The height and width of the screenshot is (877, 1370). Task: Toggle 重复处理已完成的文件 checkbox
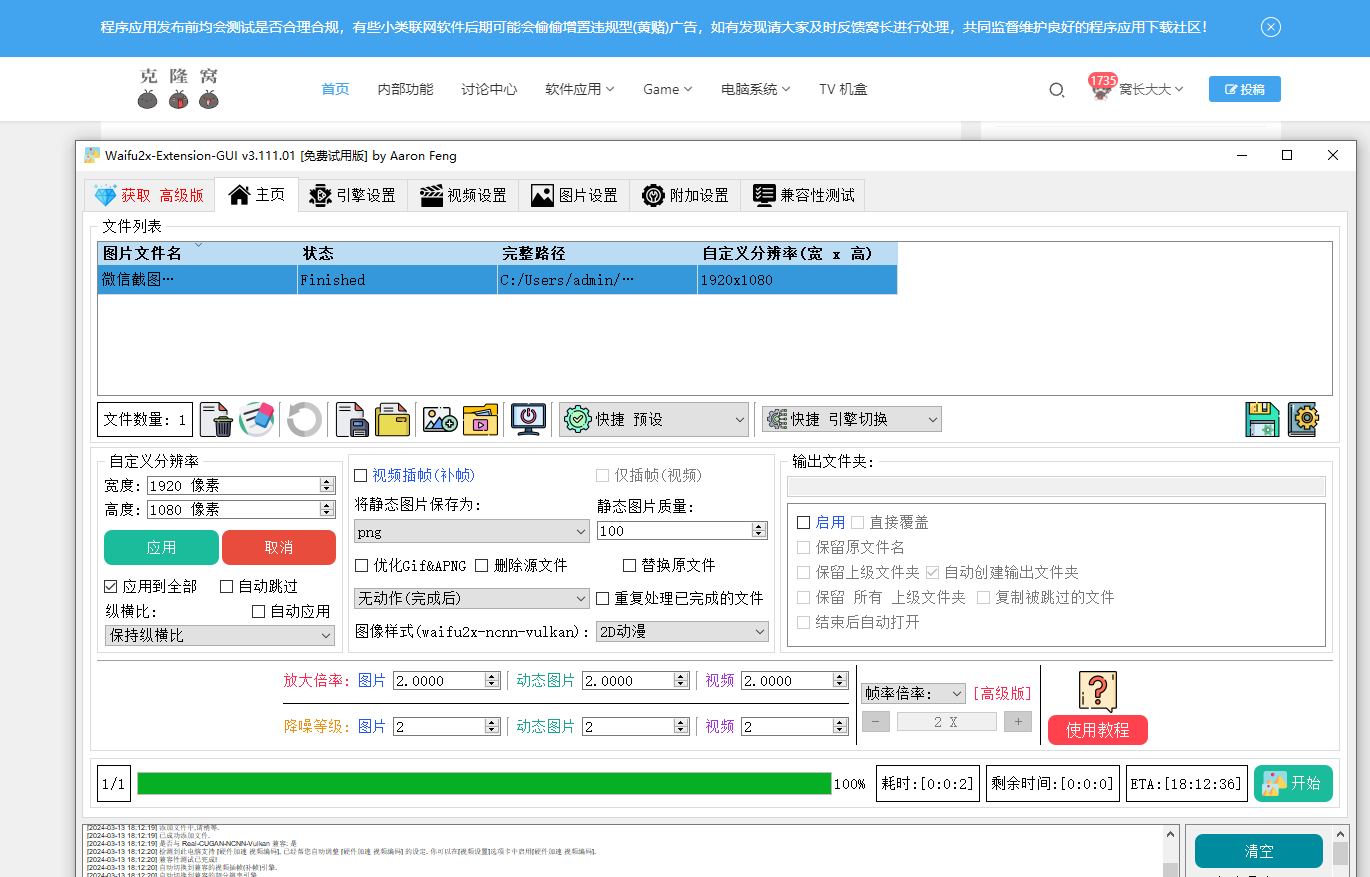coord(602,599)
